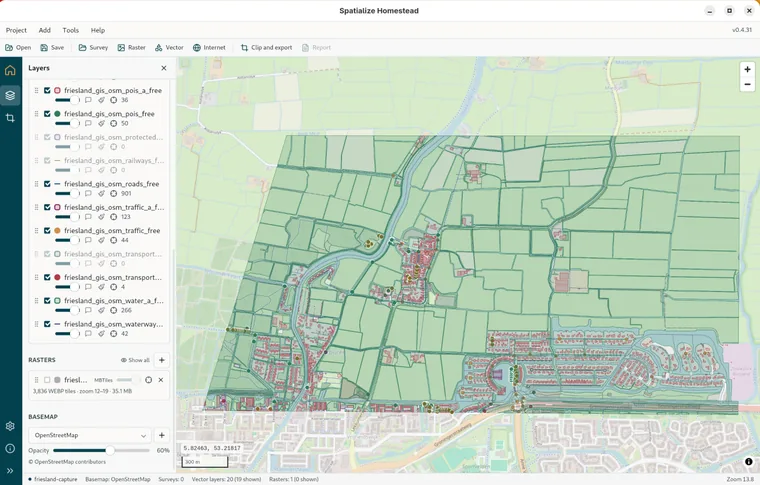Screen dimensions: 760x485
Task: Open the Project menu
Action: click(x=16, y=30)
